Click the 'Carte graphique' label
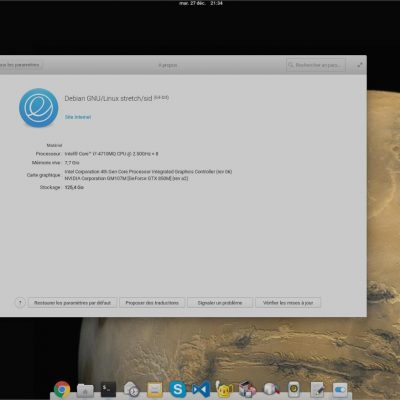This screenshot has height=400, width=400. (x=44, y=175)
